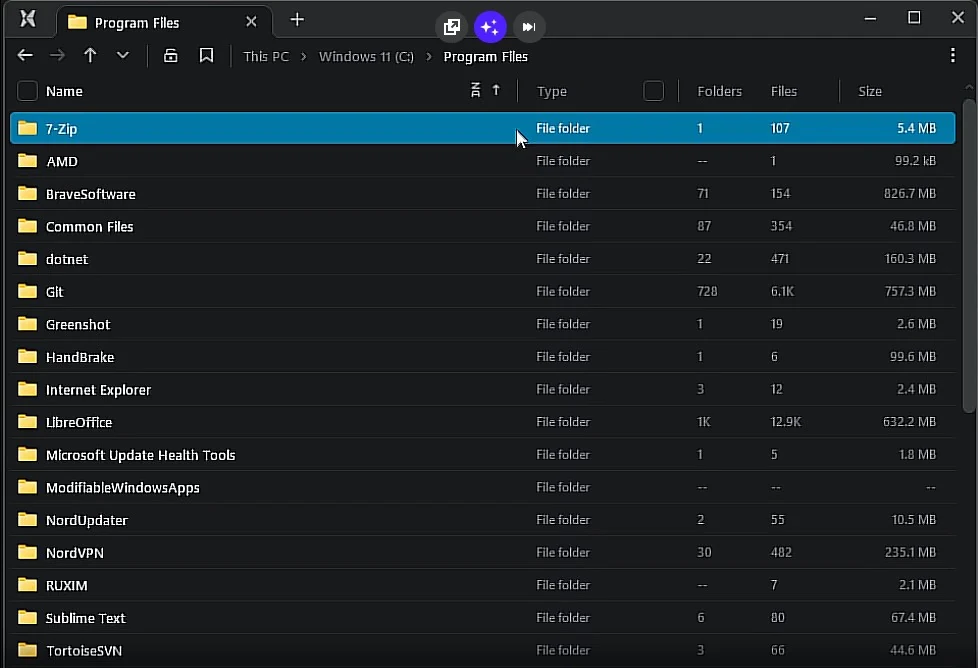Click the 6.1K files value for Git

[x=782, y=291]
